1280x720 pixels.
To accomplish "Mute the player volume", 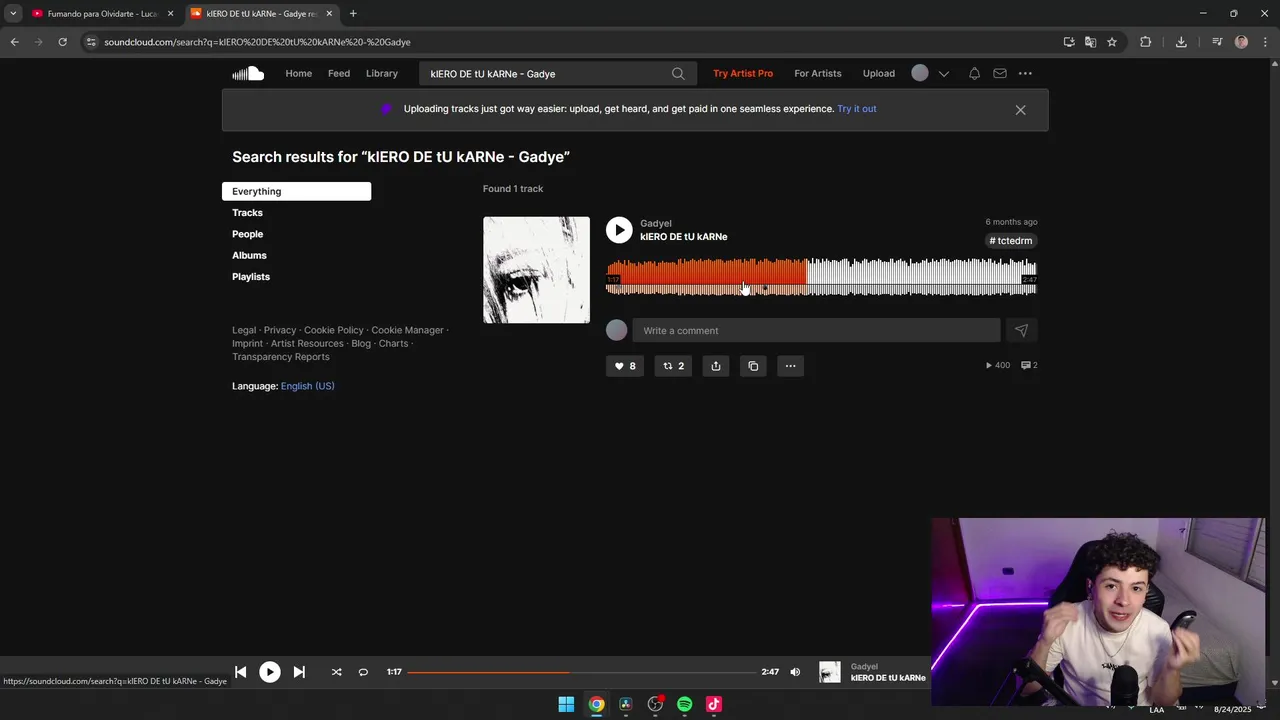I will pos(795,672).
